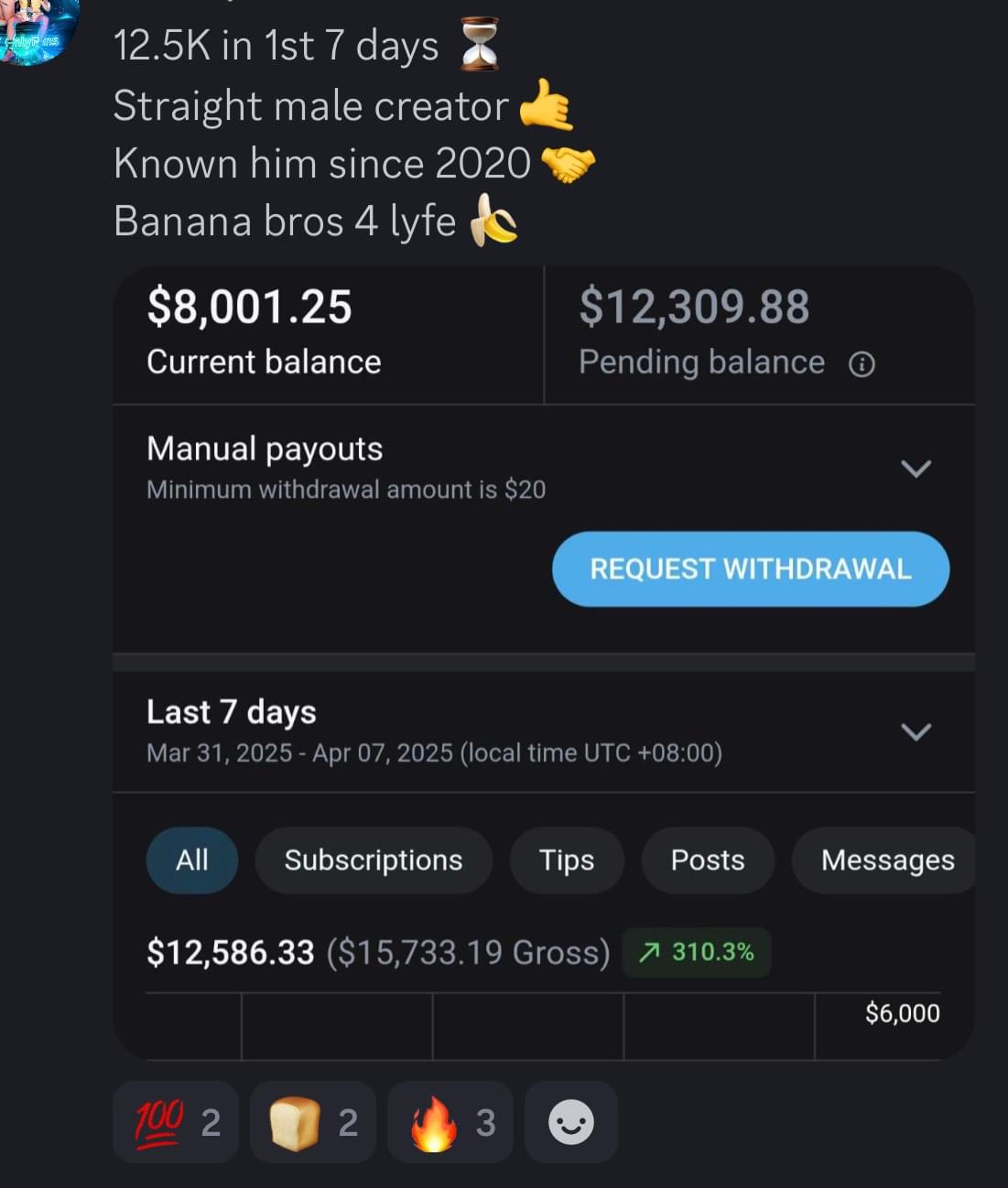Click the green 310.3% growth arrow badge
The width and height of the screenshot is (1008, 1188).
(x=696, y=953)
